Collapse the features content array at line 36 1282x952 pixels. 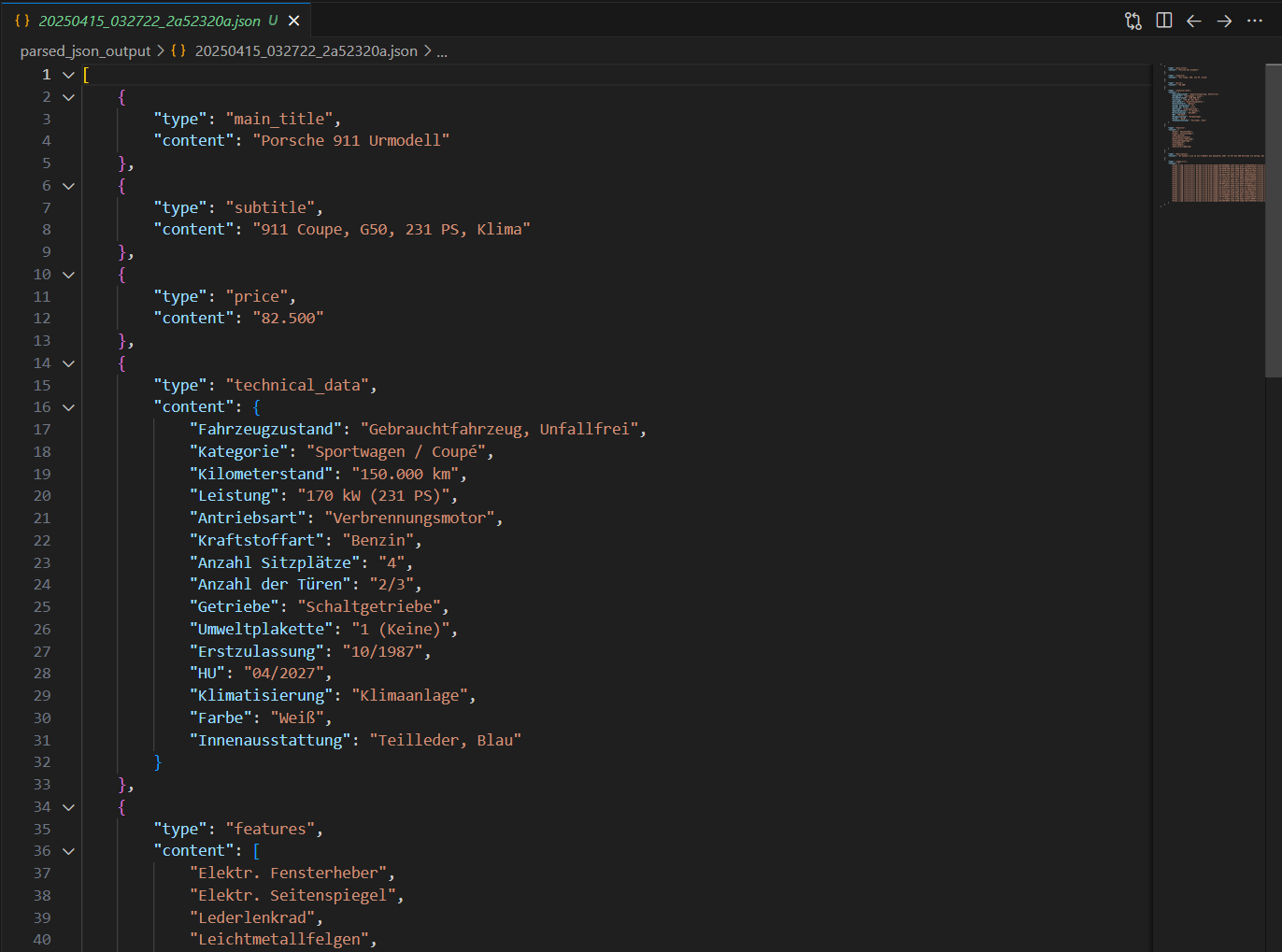click(x=66, y=851)
